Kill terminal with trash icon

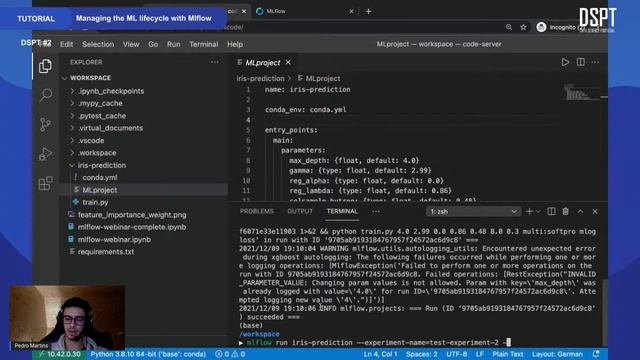point(565,211)
